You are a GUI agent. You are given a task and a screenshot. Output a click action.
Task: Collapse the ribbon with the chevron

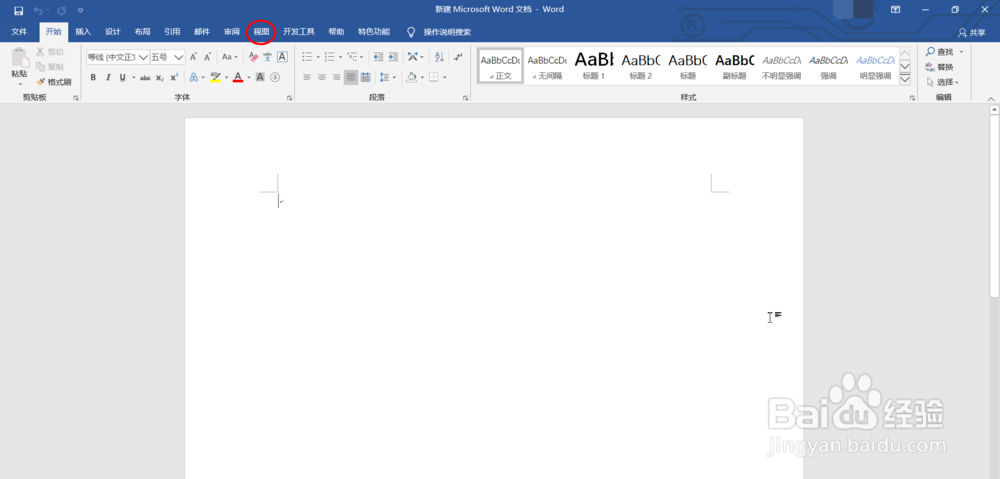click(x=991, y=98)
